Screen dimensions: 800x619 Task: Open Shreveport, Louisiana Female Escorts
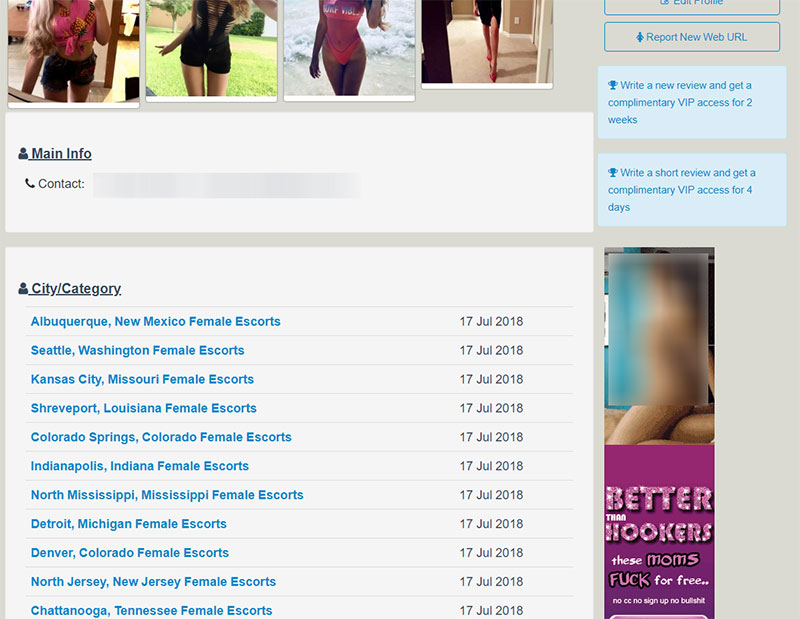145,408
